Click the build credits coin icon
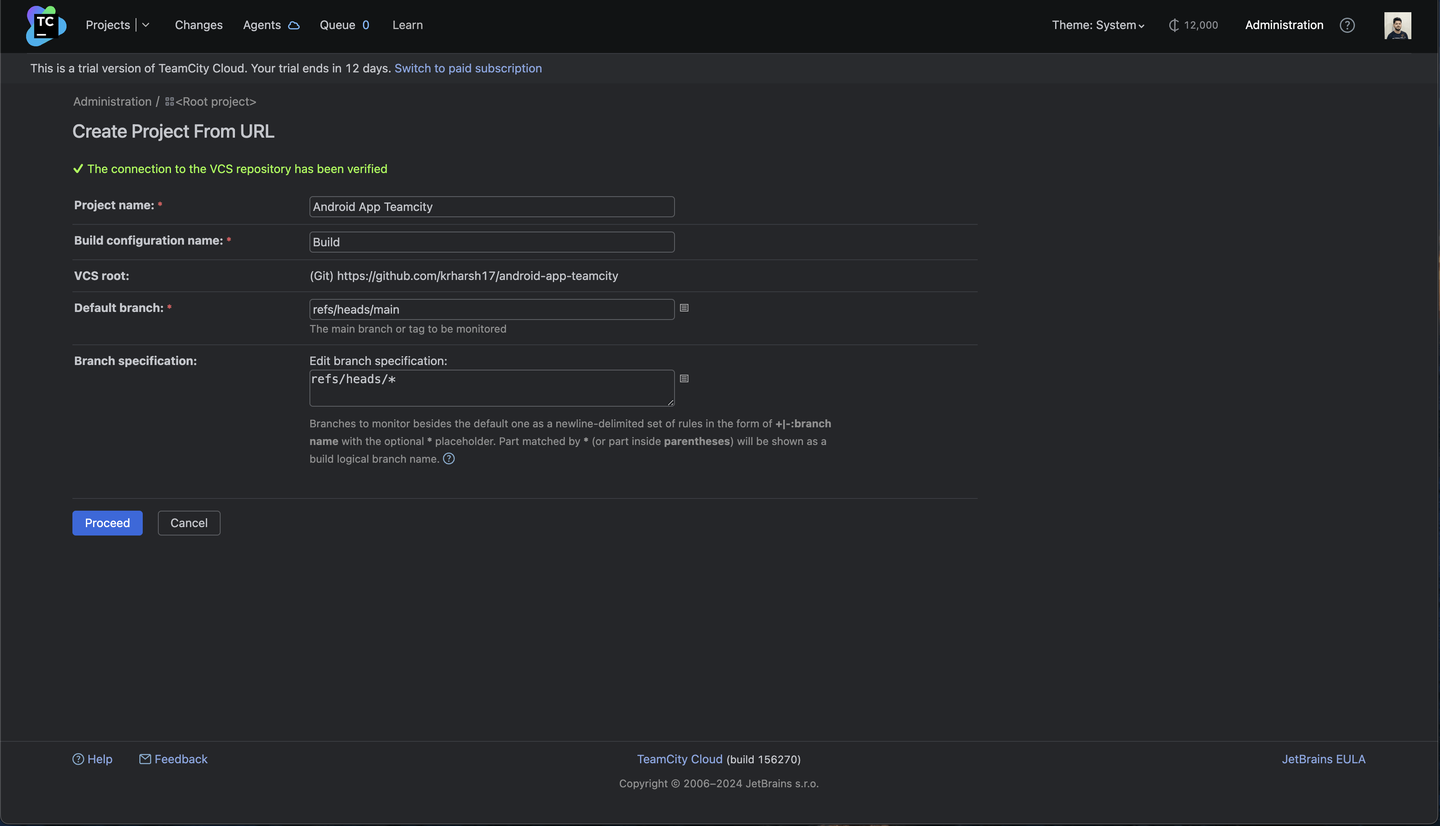 coord(1174,25)
